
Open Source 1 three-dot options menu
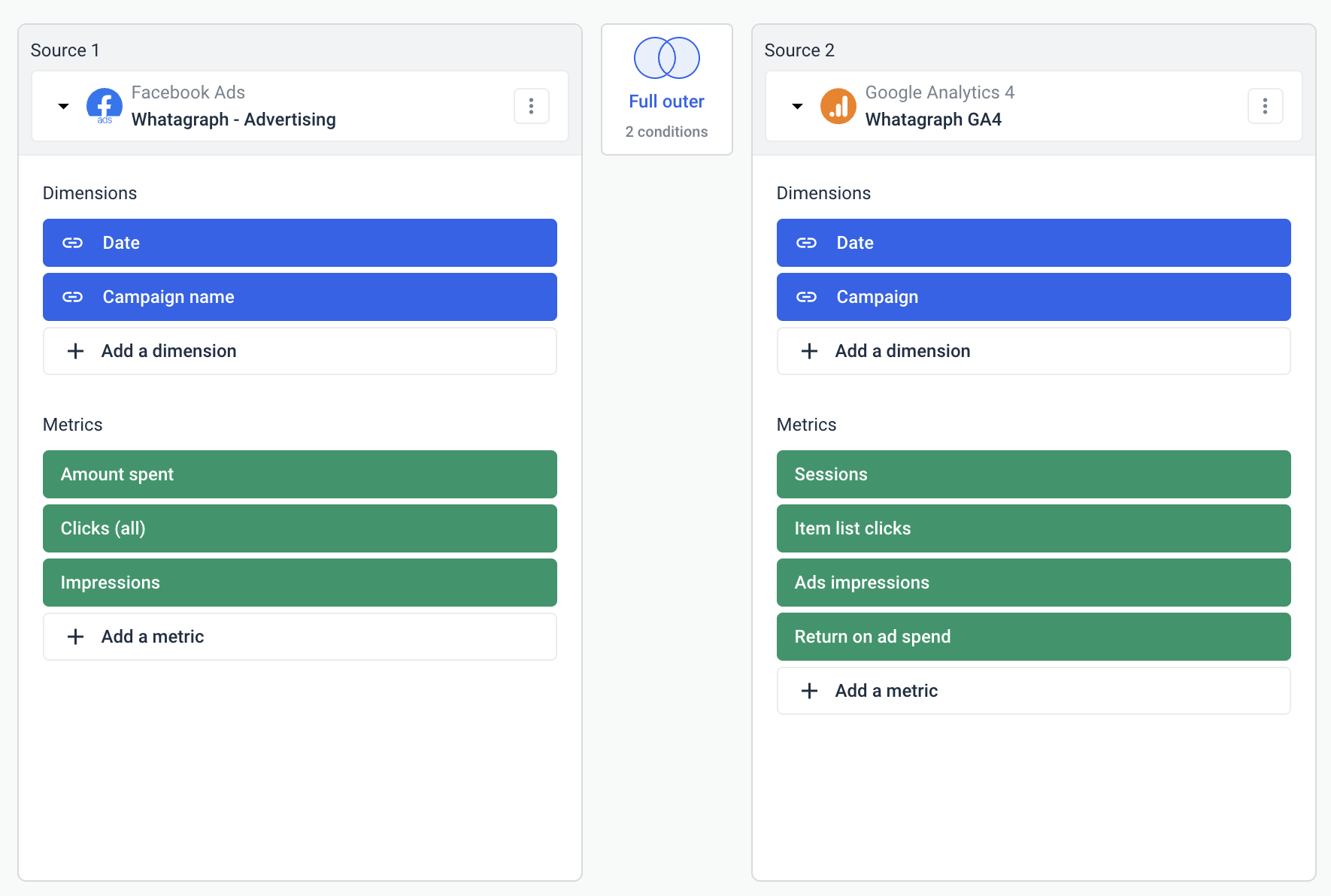(531, 106)
